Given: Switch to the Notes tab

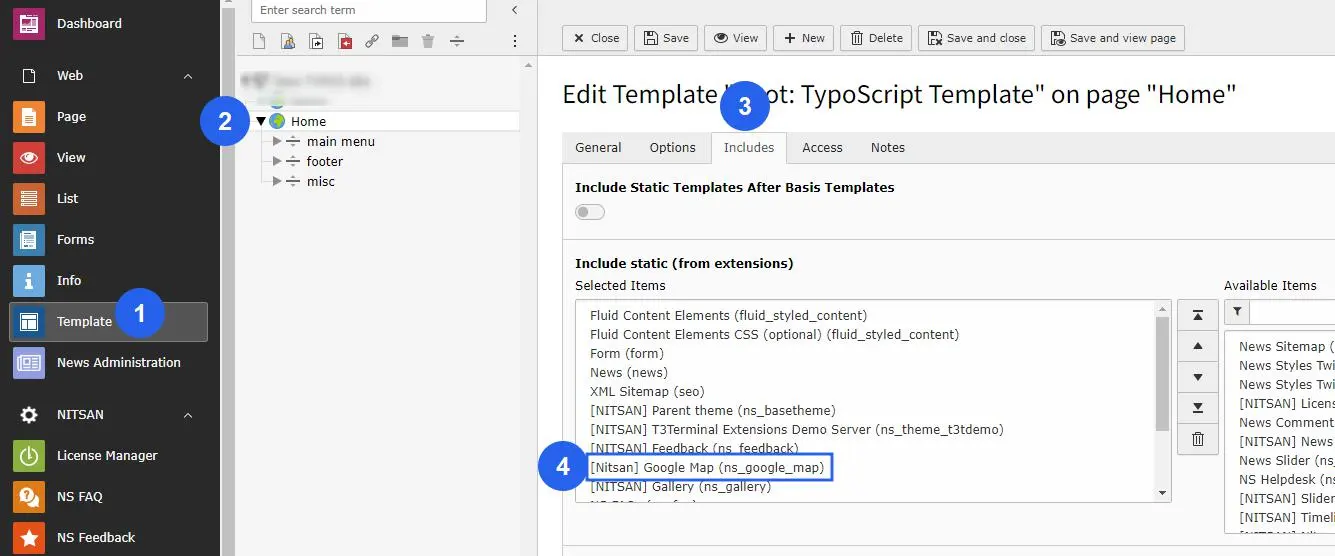Looking at the screenshot, I should click(x=887, y=148).
